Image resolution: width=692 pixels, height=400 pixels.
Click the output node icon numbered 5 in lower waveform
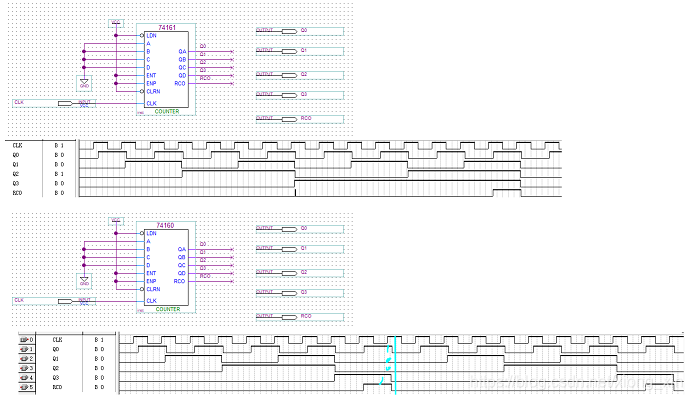(26, 387)
